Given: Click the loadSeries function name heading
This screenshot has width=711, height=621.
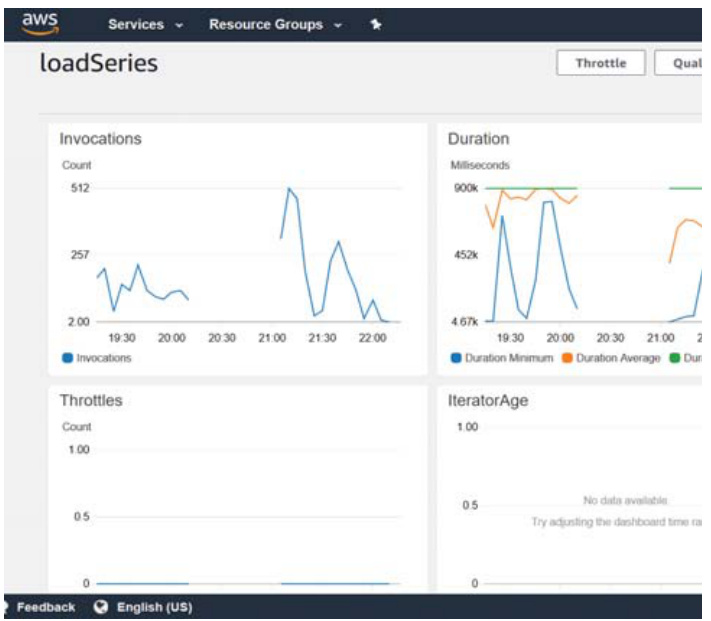Looking at the screenshot, I should tap(98, 64).
